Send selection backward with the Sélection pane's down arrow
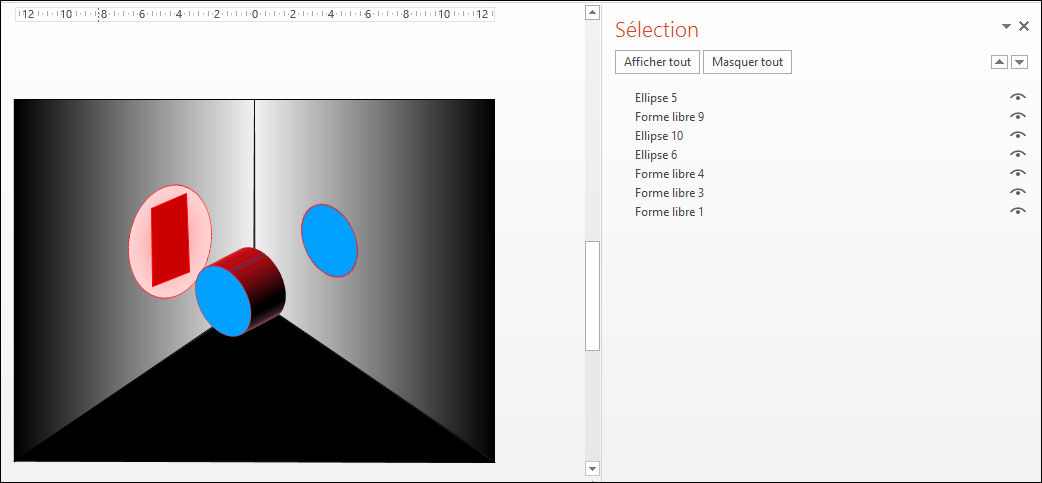Viewport: 1042px width, 483px height. [x=1019, y=62]
